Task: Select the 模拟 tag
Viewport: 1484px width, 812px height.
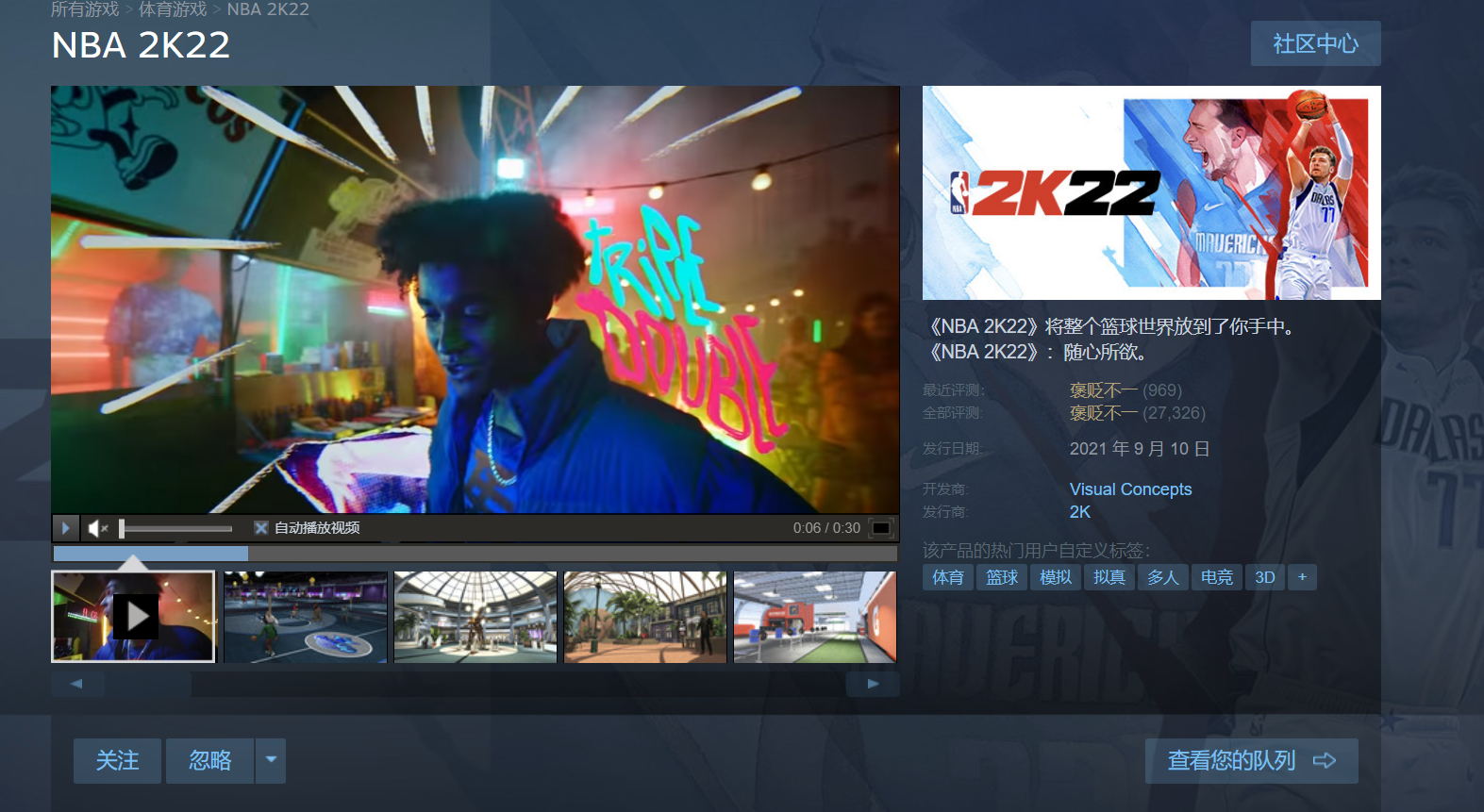Action: (1056, 577)
